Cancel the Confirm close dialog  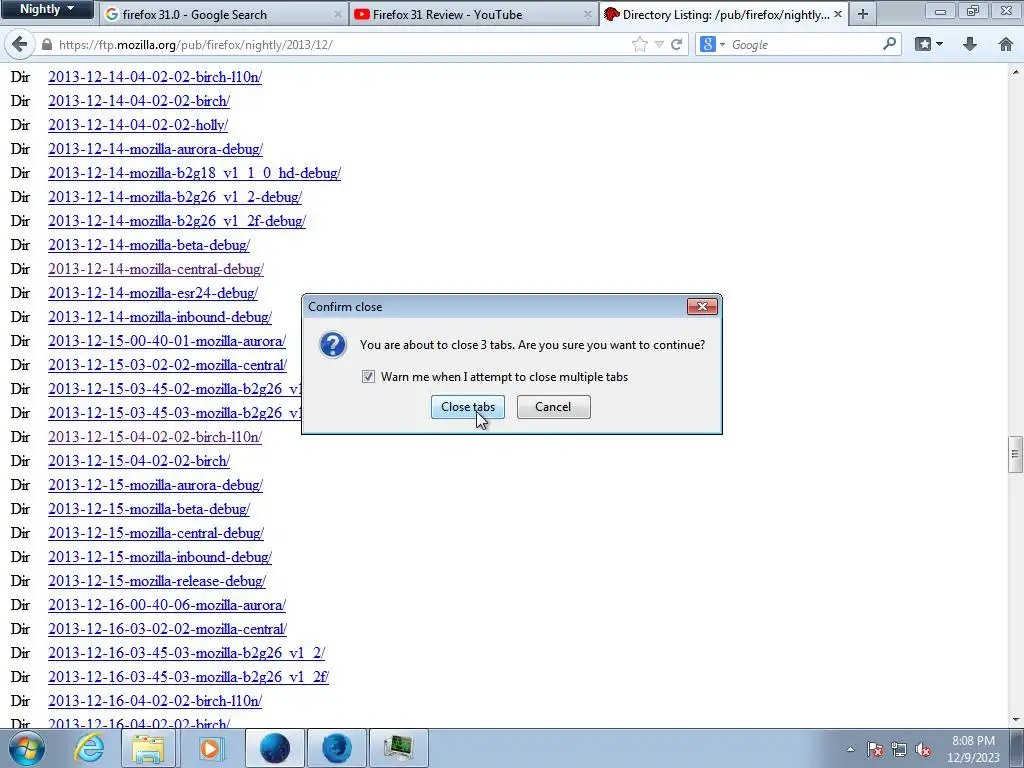[553, 407]
